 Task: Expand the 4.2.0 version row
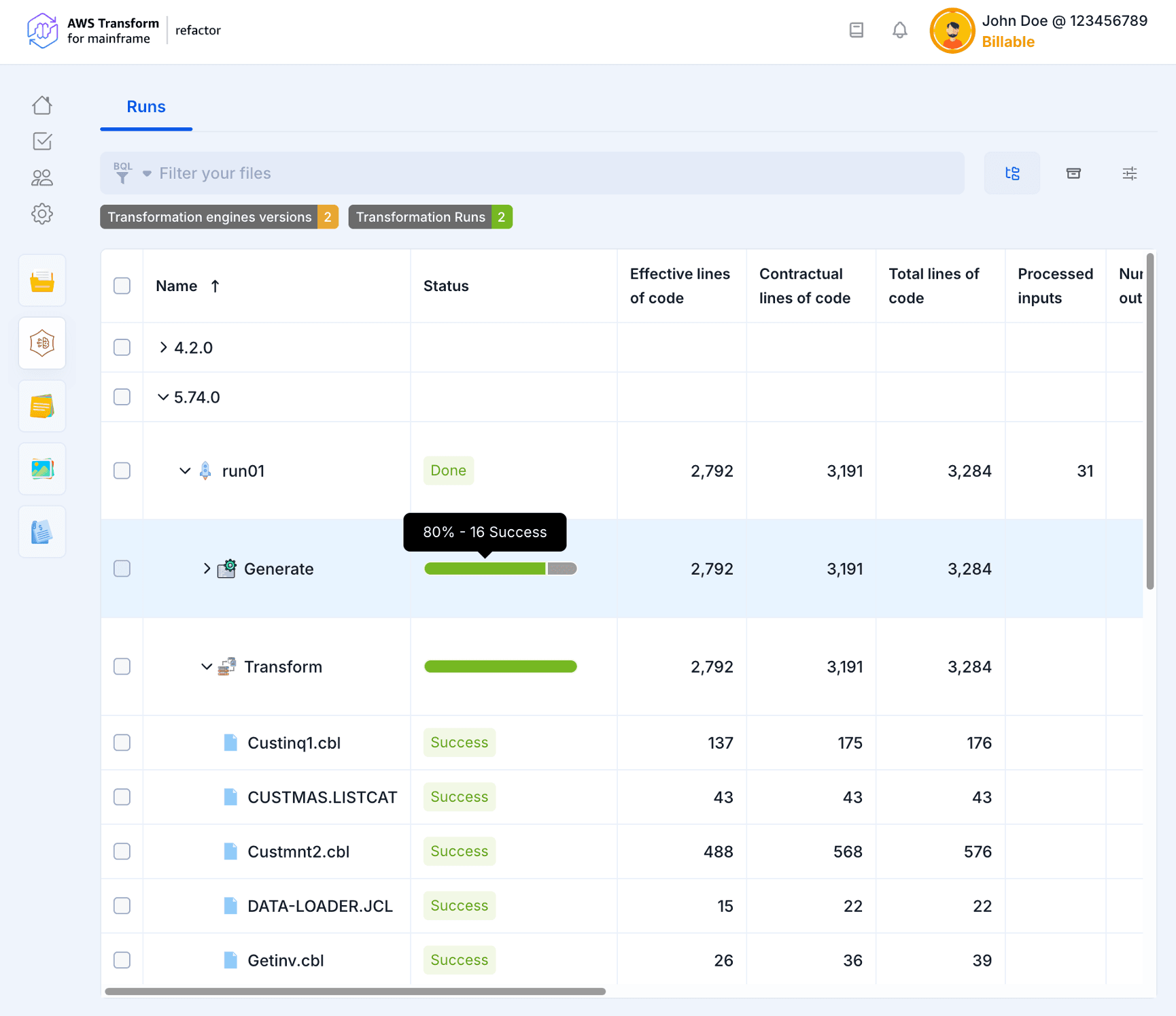(163, 348)
